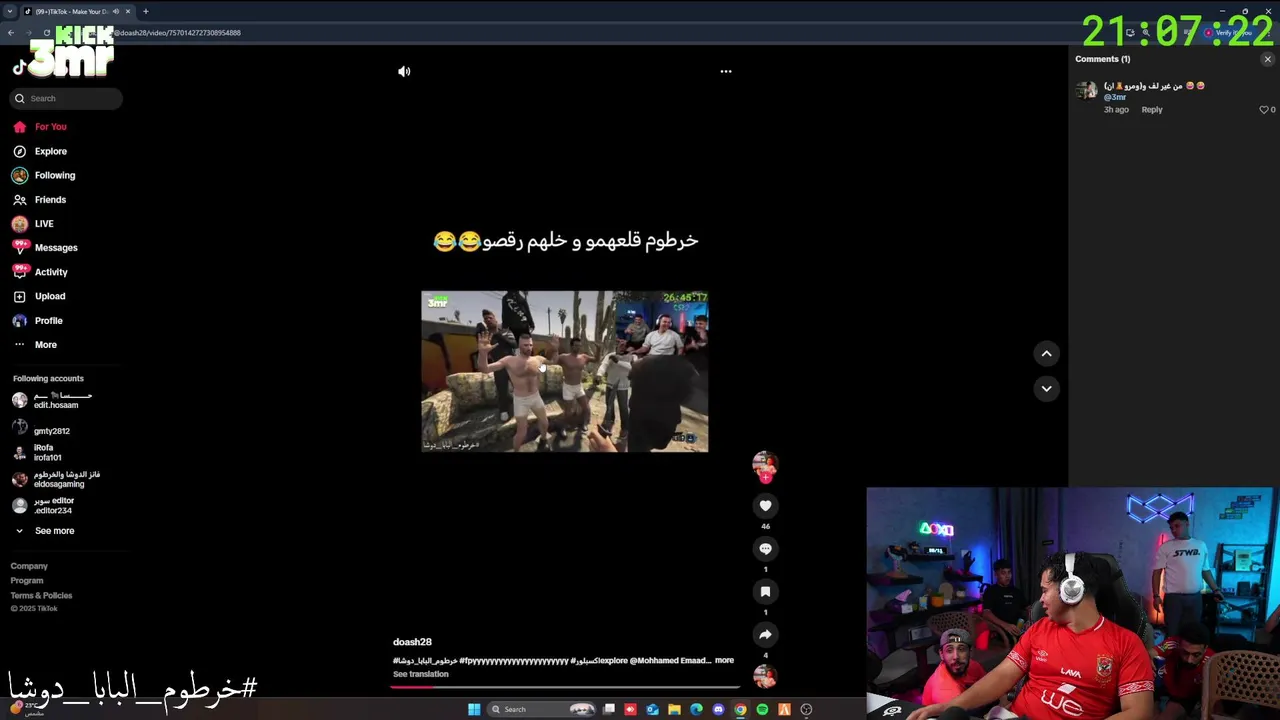Like the video with heart icon
The width and height of the screenshot is (1280, 720).
[765, 506]
